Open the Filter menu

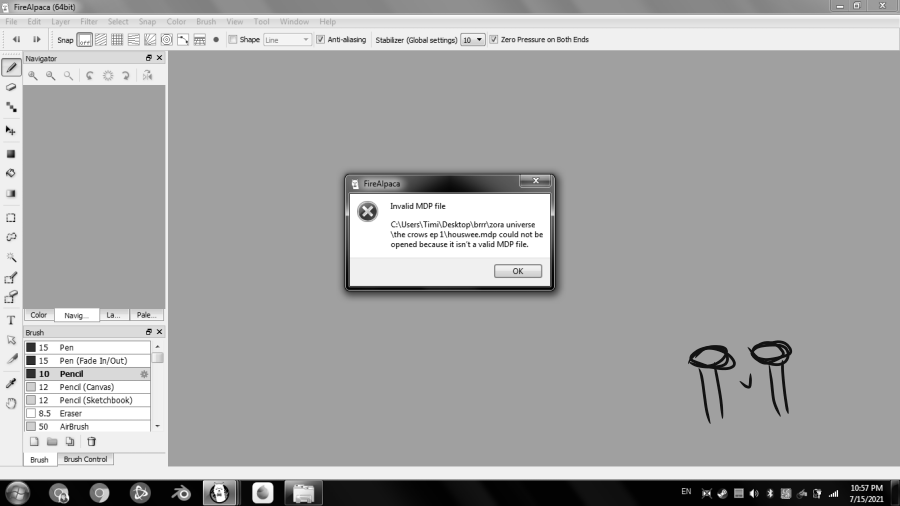click(89, 21)
